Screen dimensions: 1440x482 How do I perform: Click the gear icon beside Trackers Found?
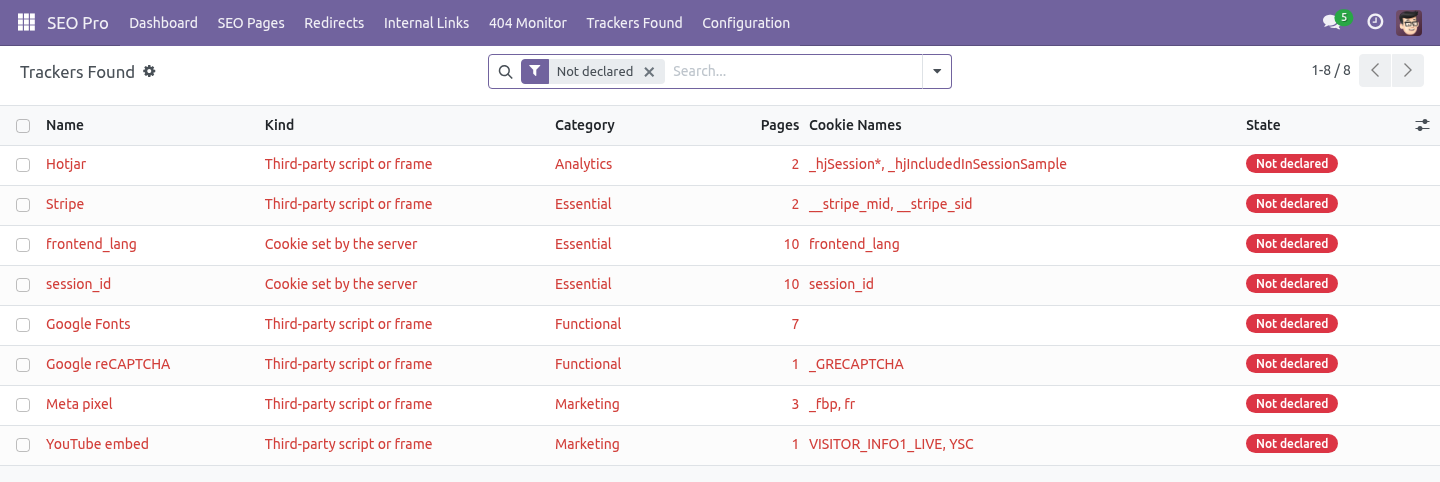(x=149, y=71)
